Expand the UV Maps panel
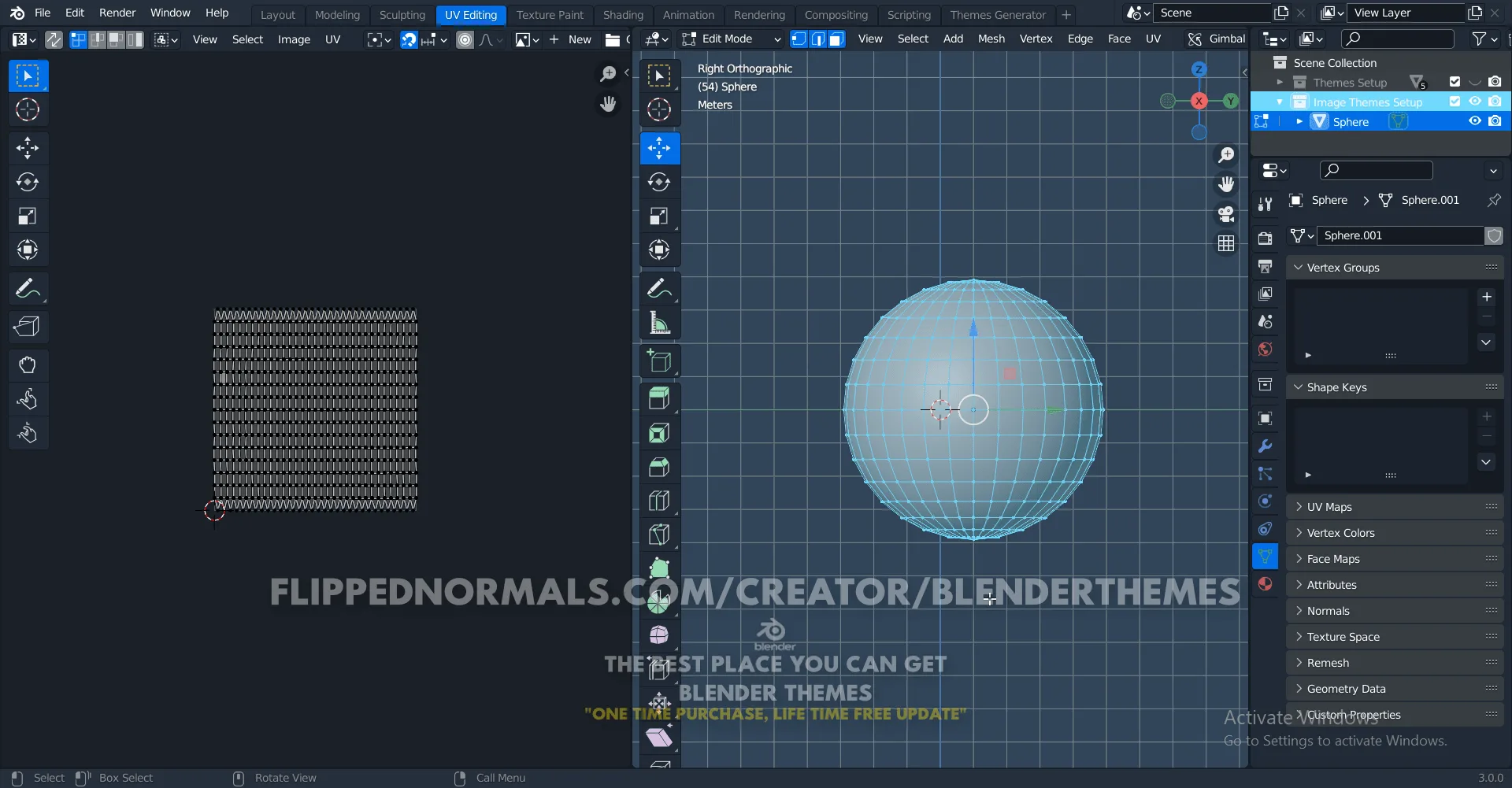This screenshot has width=1512, height=788. pos(1395,507)
